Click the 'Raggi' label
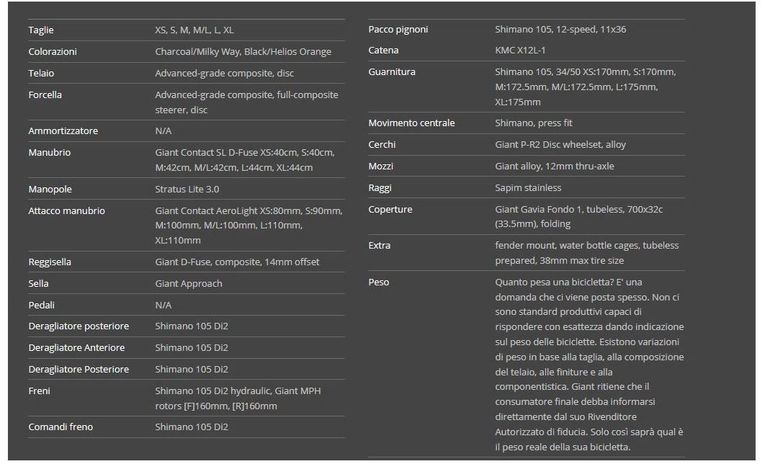This screenshot has height=467, width=770. pos(380,188)
